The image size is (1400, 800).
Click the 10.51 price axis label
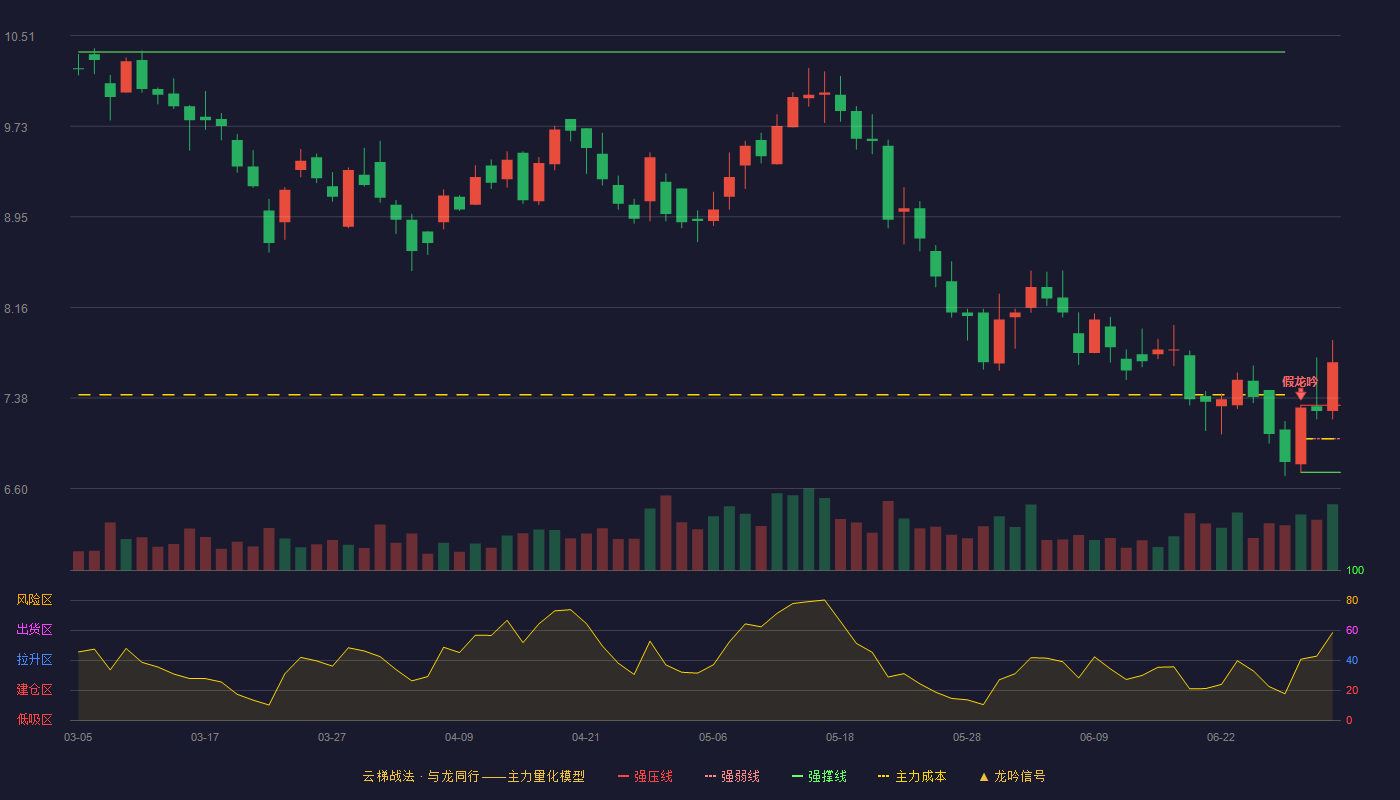click(x=19, y=37)
